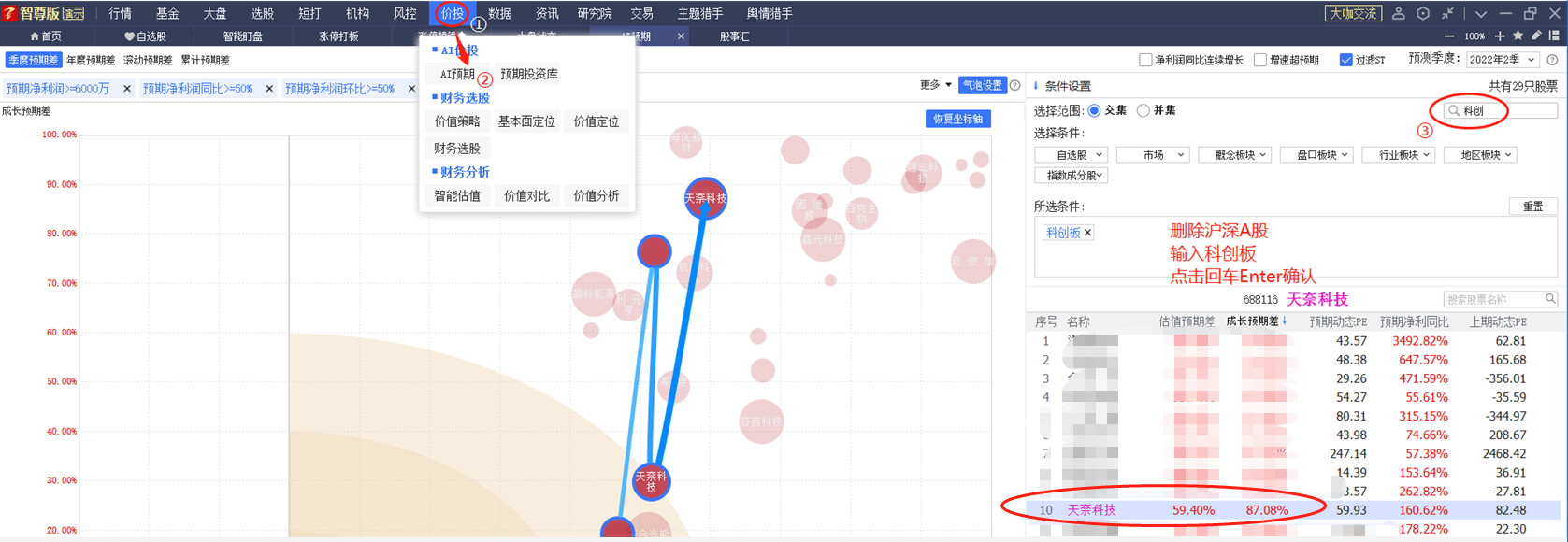Image resolution: width=1568 pixels, height=542 pixels.
Task: Open 预测季度 2022年2季 dropdown
Action: [x=1502, y=60]
